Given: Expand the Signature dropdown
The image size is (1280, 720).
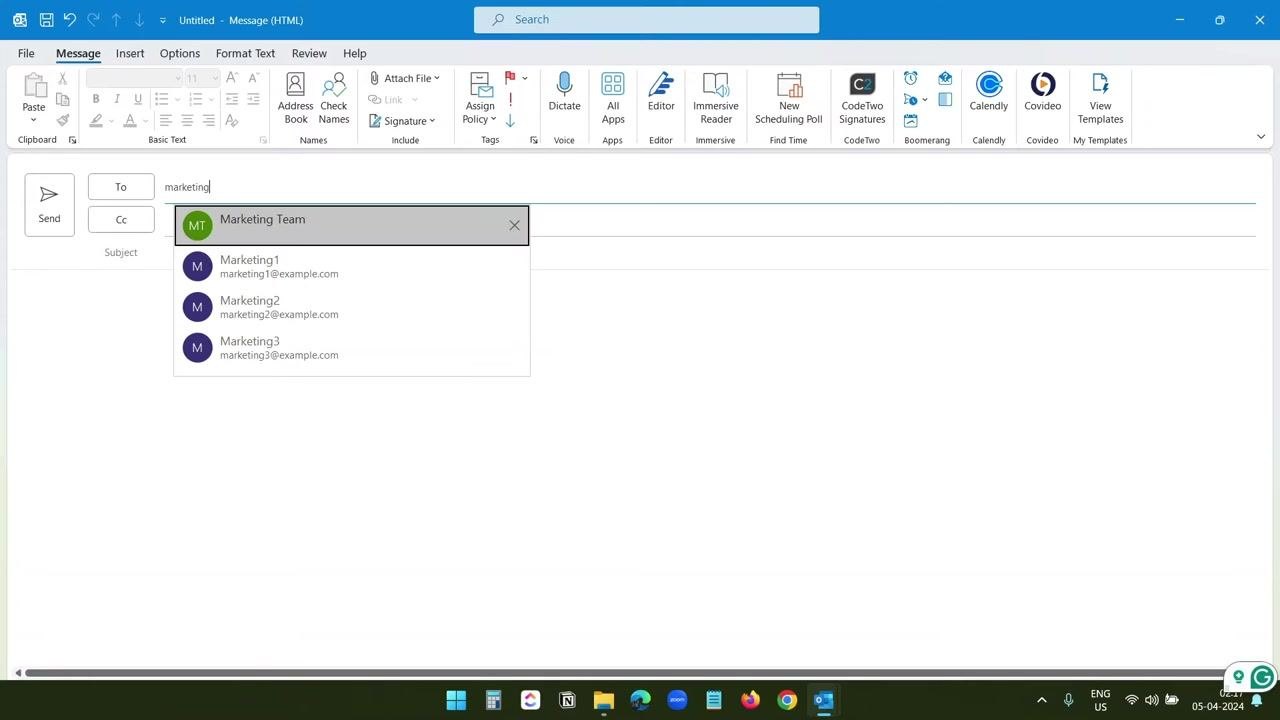Looking at the screenshot, I should (x=432, y=121).
